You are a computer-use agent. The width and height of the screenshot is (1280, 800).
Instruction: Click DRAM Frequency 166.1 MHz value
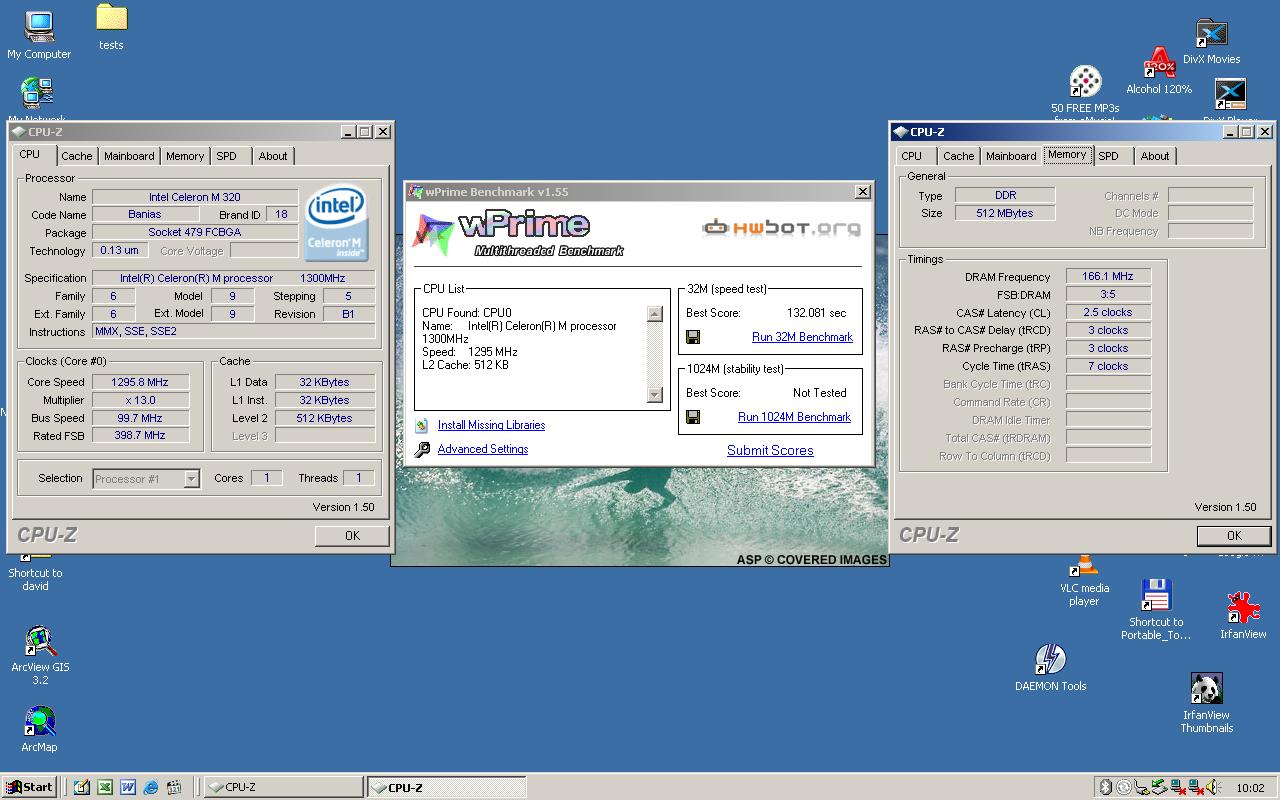point(1108,277)
